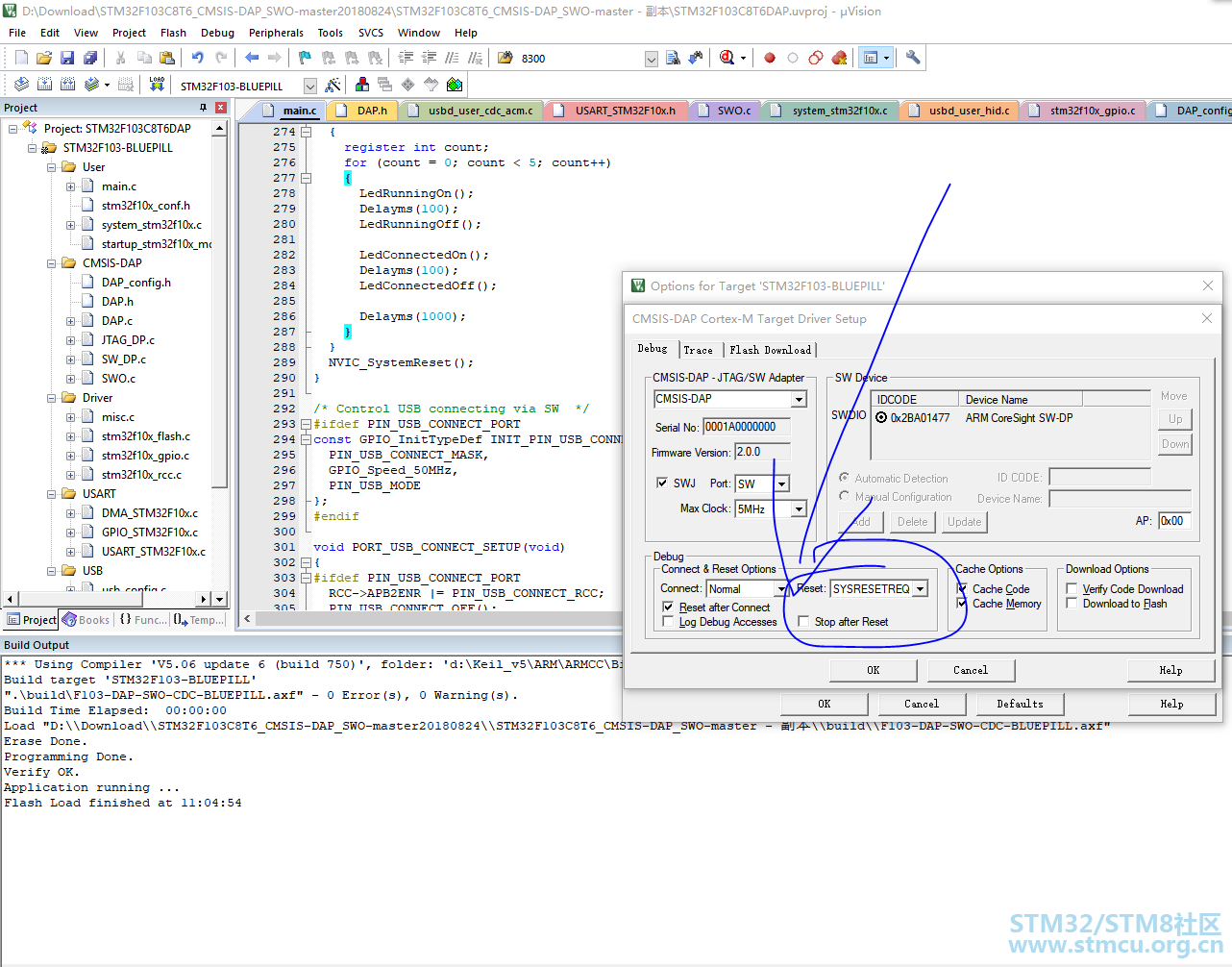Image resolution: width=1232 pixels, height=967 pixels.
Task: Select the 0x2BA01477 device radio button
Action: click(x=881, y=418)
